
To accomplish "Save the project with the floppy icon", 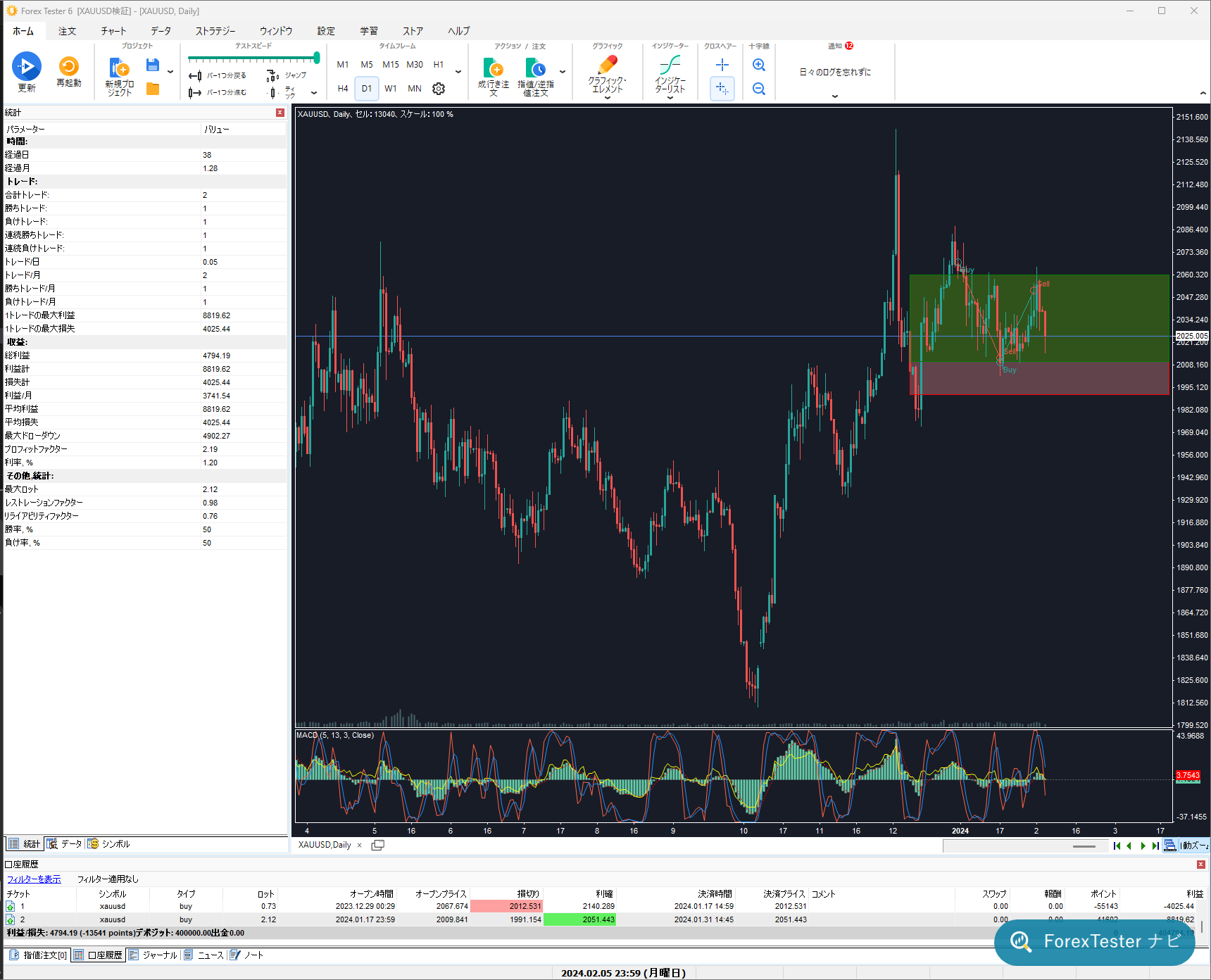I will click(x=152, y=65).
